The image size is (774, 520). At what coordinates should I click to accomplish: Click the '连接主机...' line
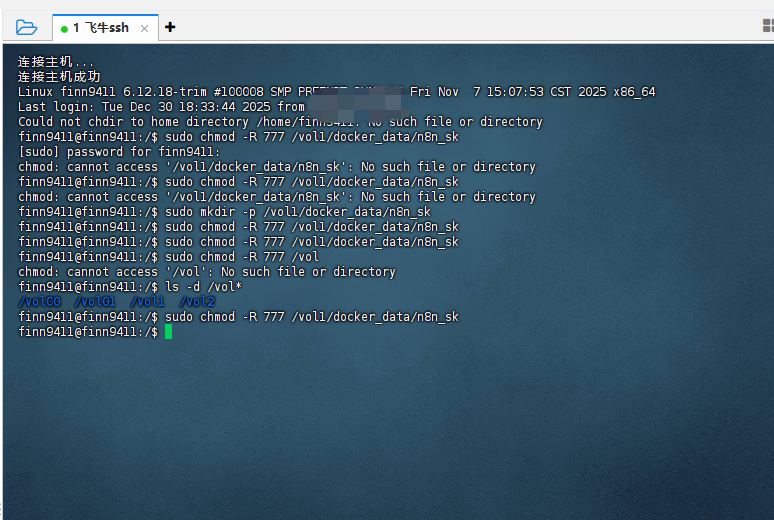pos(56,62)
